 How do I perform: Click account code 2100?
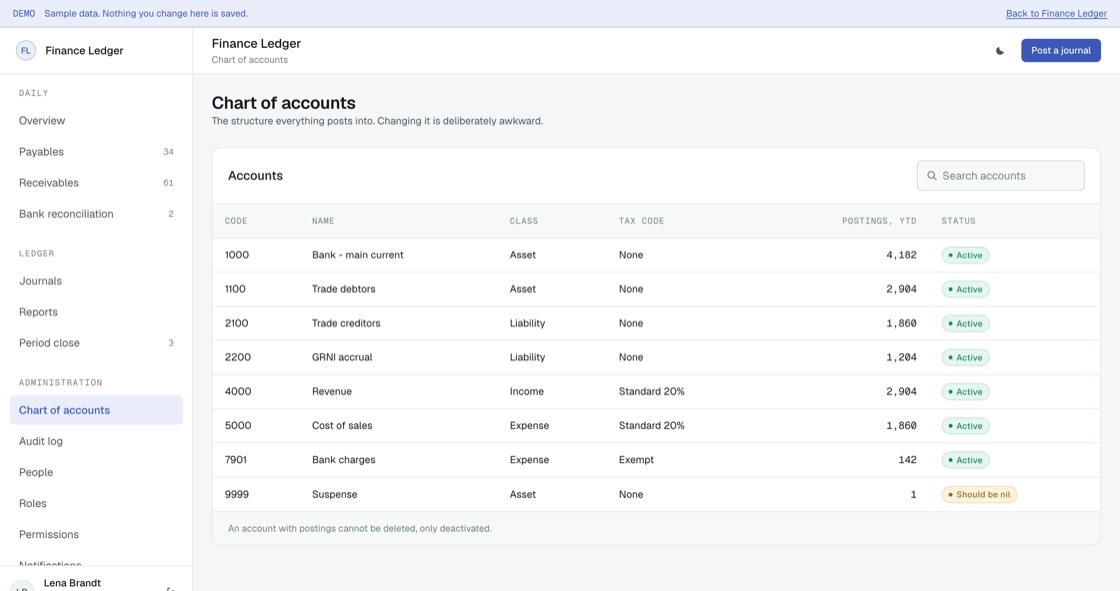point(236,323)
